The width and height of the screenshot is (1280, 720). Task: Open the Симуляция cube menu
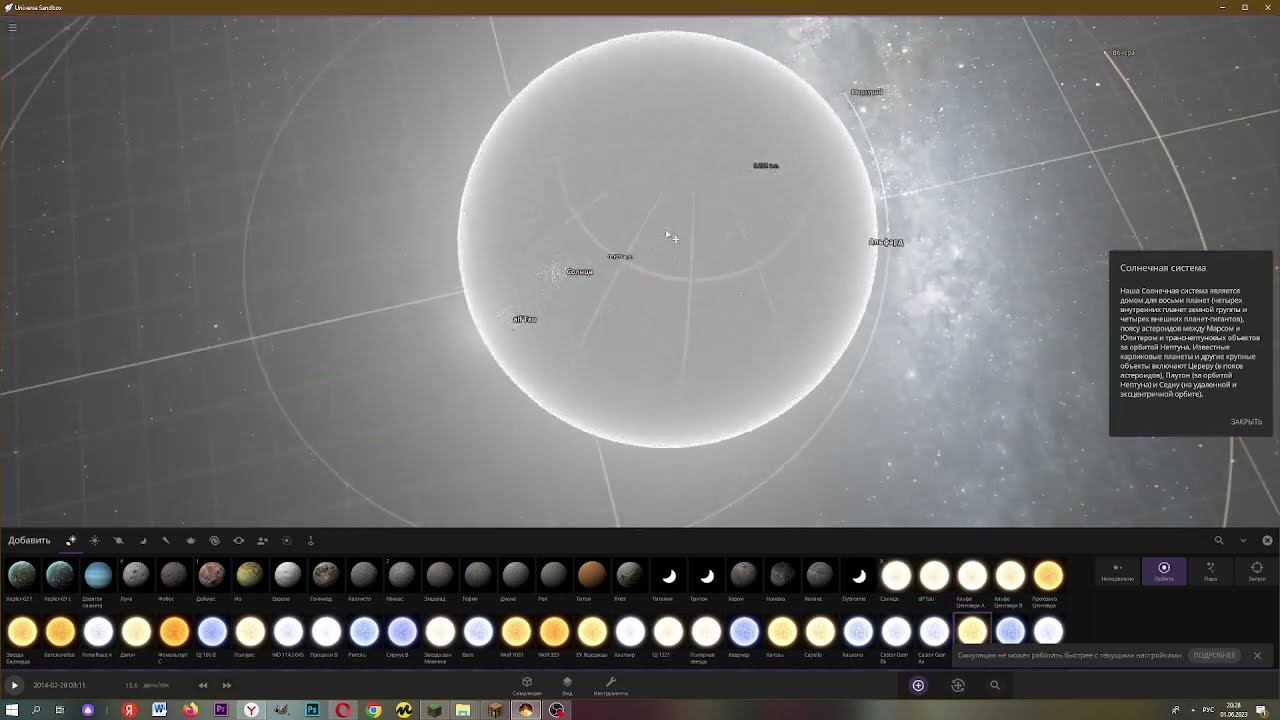click(527, 685)
